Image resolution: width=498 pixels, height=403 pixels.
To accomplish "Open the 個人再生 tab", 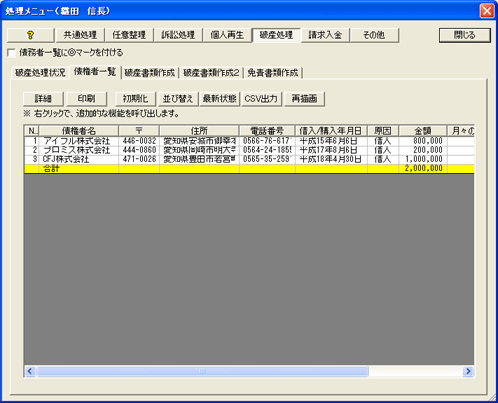I will [227, 35].
